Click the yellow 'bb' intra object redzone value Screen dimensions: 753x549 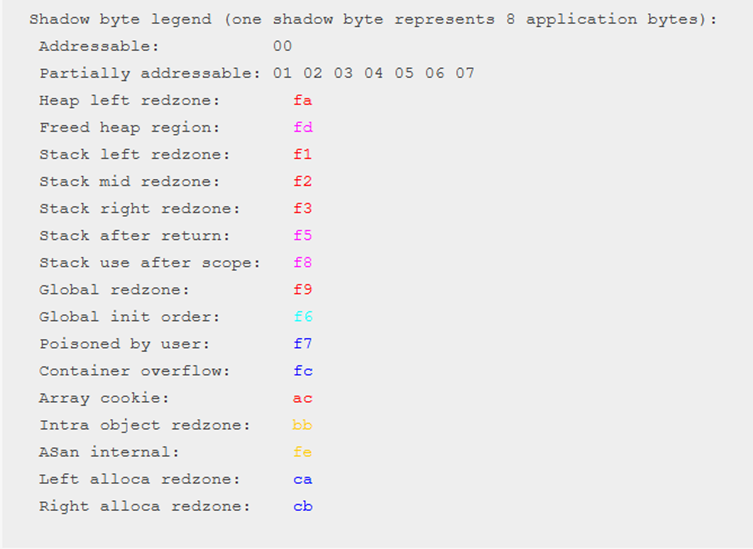(x=303, y=425)
